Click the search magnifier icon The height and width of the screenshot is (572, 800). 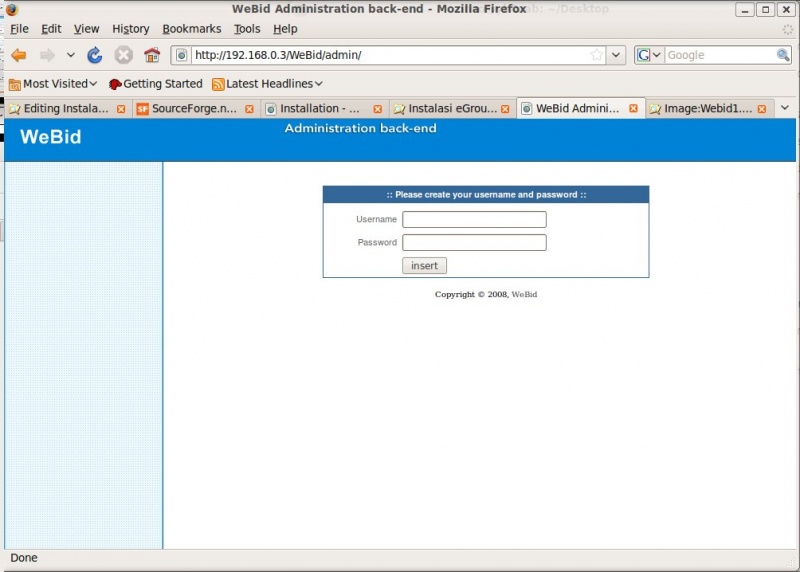[783, 55]
